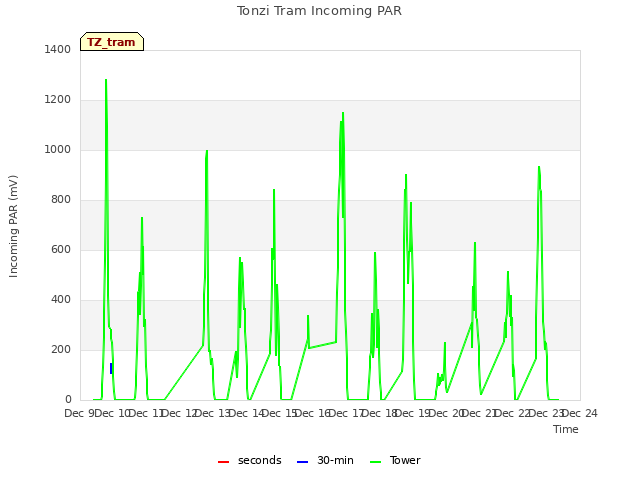Image resolution: width=640 pixels, height=480 pixels.
Task: Click the 800 y-axis tick label
Action: click(61, 200)
